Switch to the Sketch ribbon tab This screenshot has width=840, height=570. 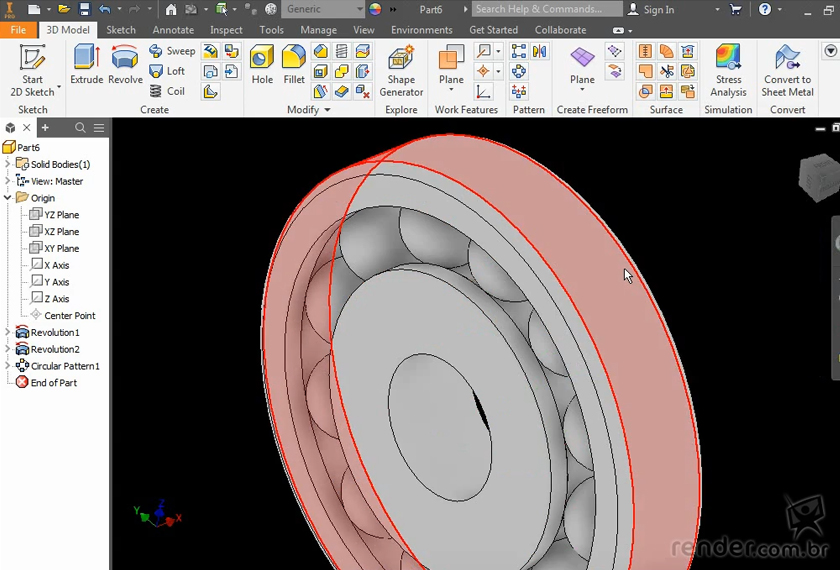tap(121, 30)
